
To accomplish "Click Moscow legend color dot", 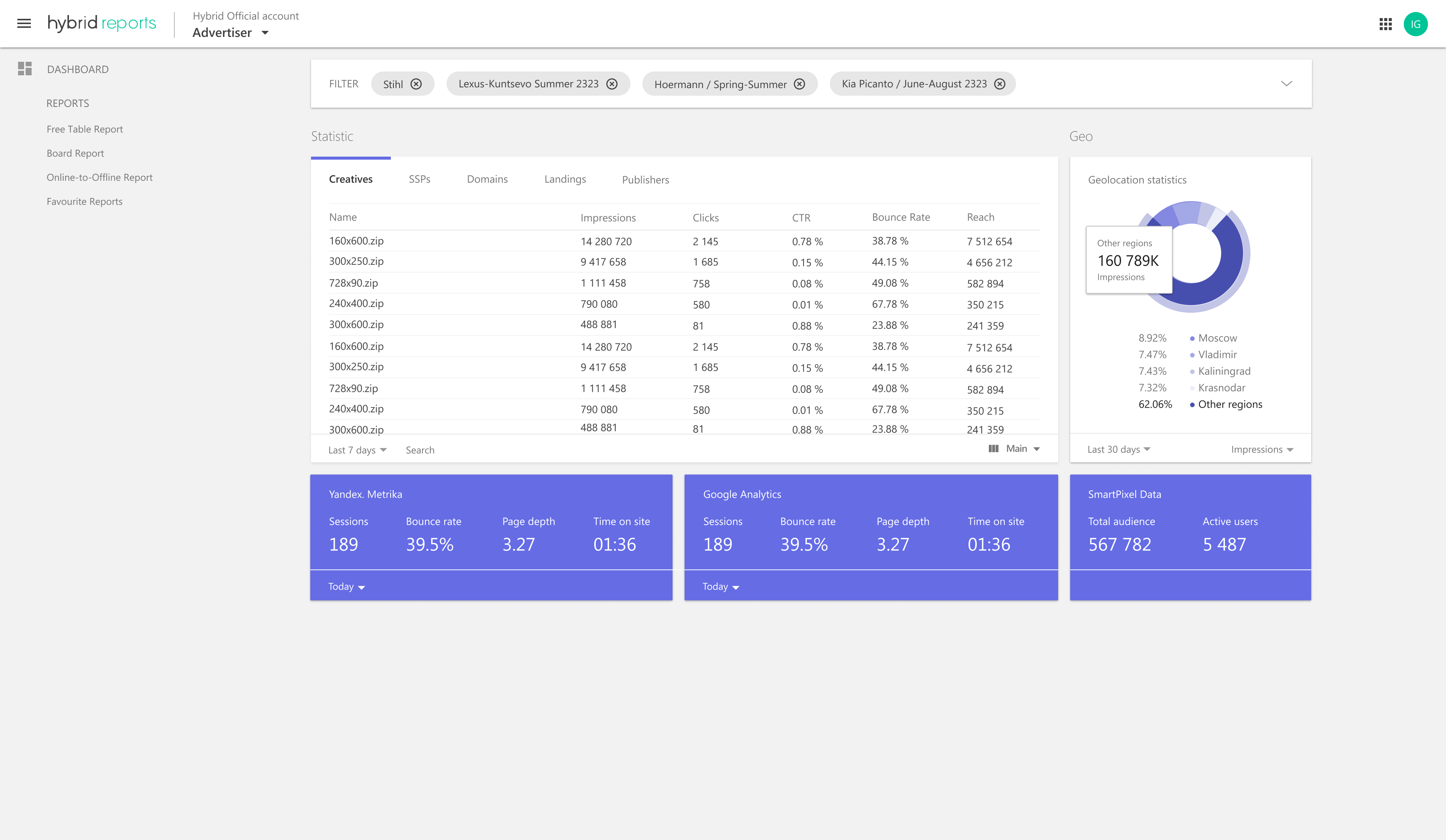I will (1192, 338).
